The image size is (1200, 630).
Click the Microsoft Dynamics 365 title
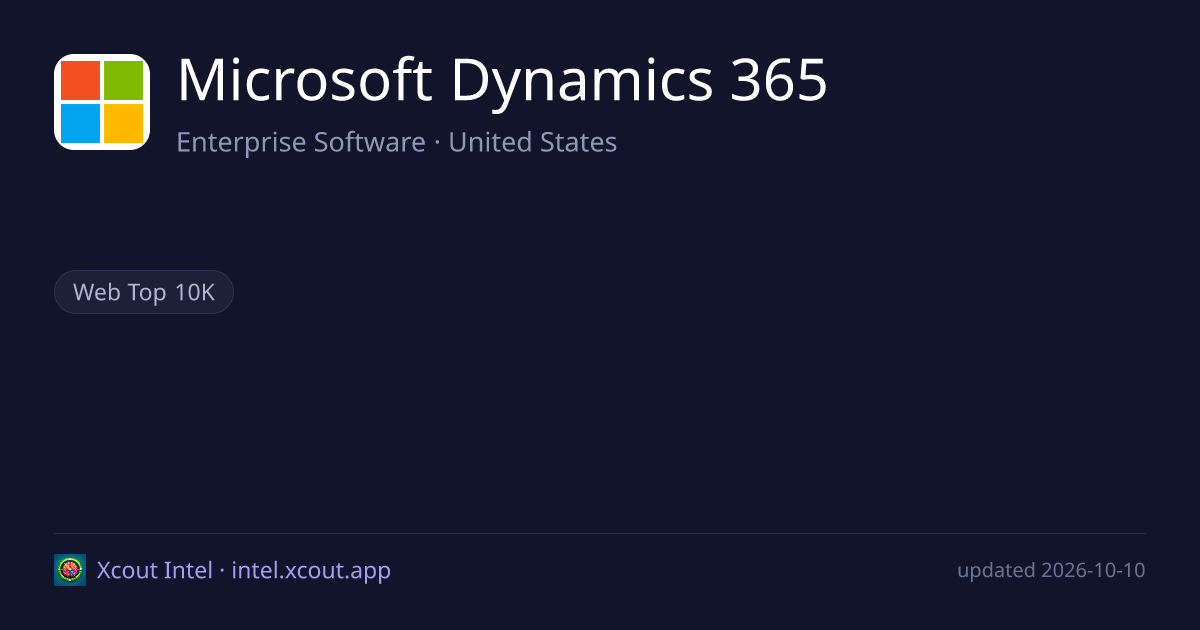tap(502, 80)
